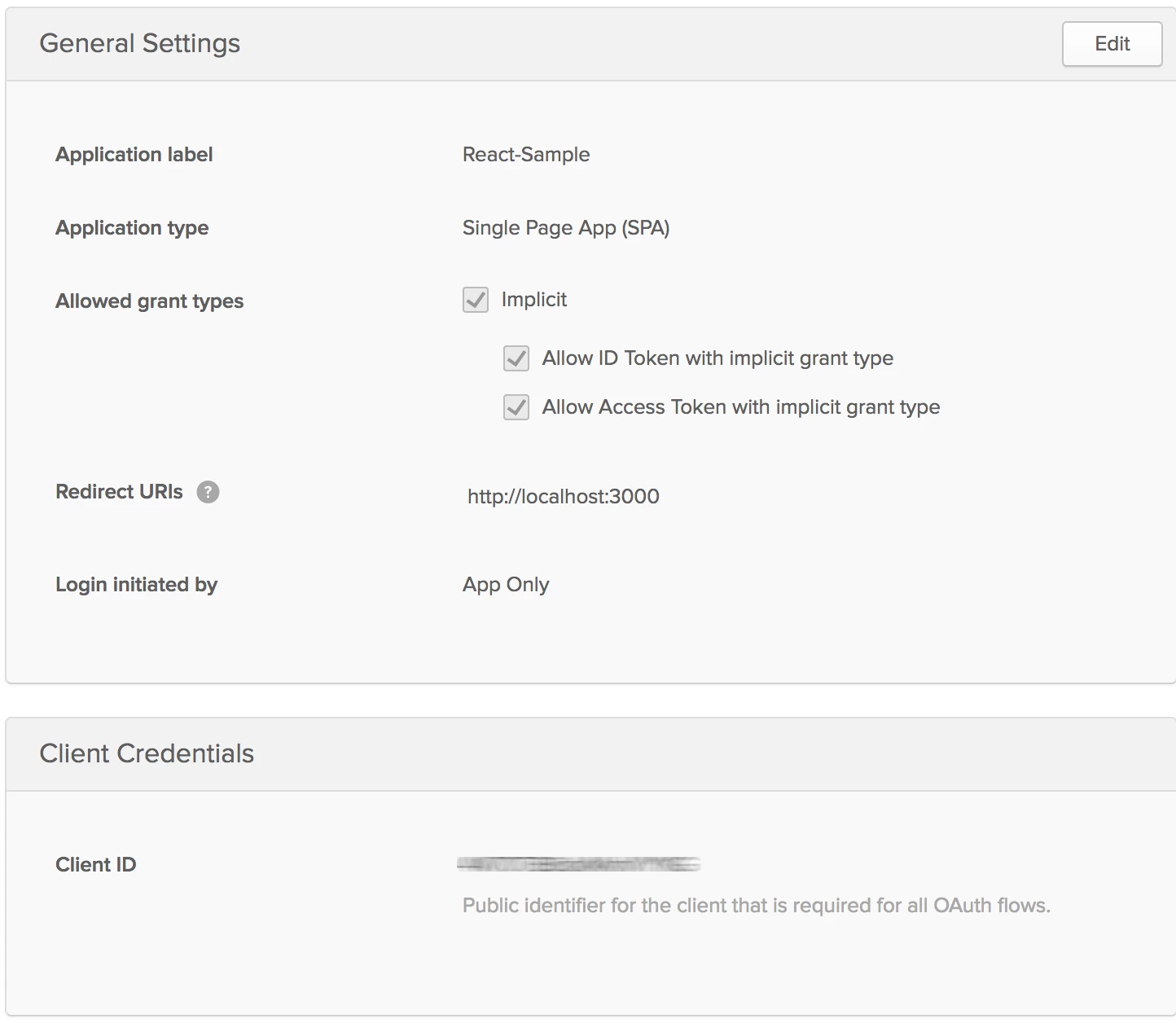Click the blurred Client ID value

click(578, 864)
